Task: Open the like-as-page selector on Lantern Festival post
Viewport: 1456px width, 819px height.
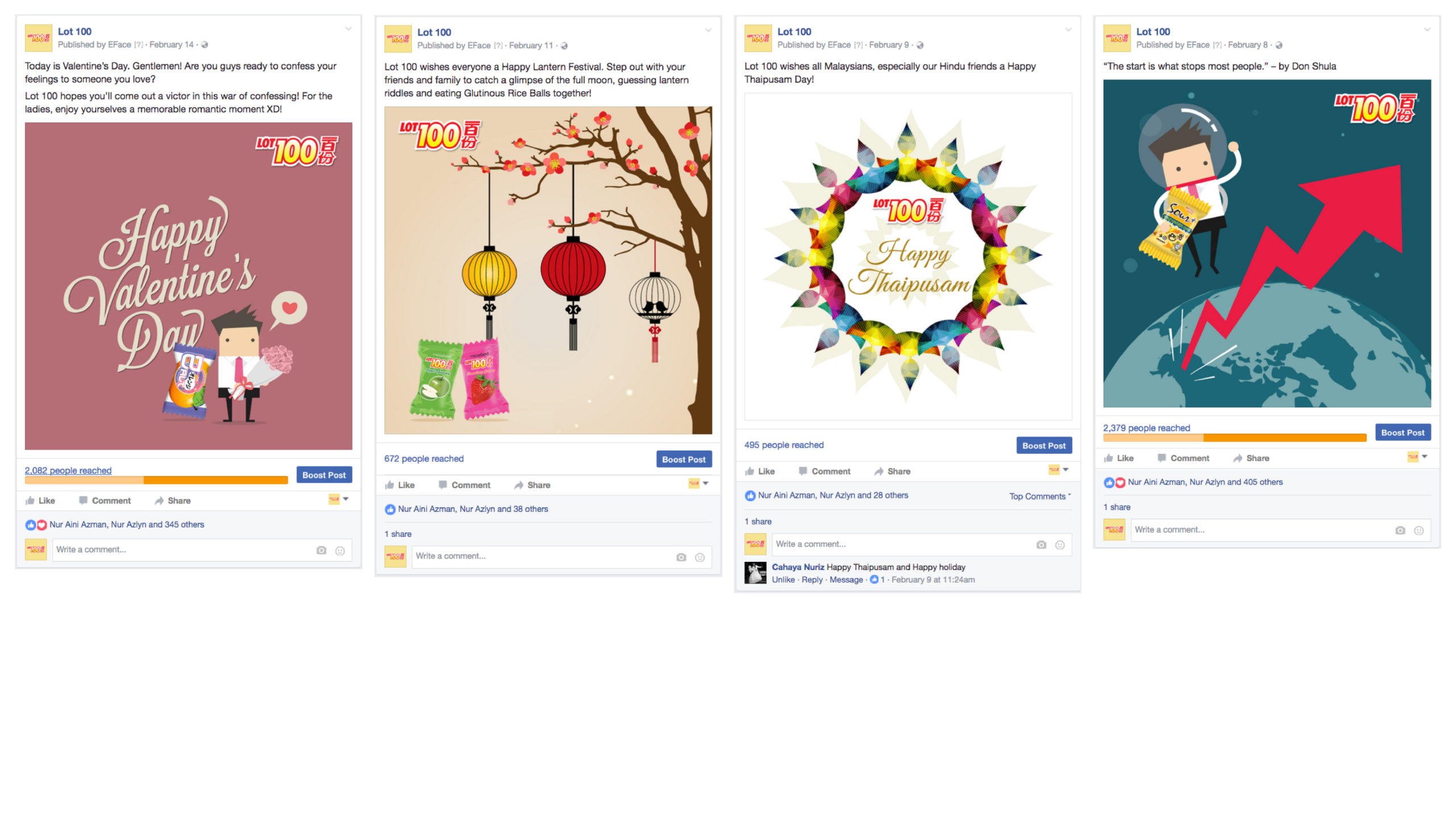Action: 698,483
